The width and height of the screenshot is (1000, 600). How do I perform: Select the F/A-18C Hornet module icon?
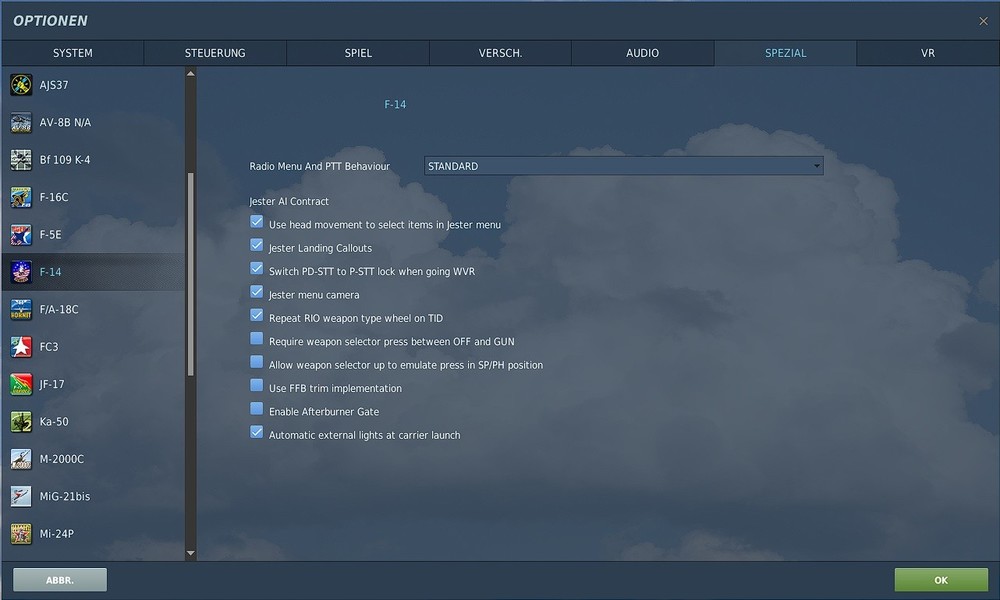pos(21,309)
